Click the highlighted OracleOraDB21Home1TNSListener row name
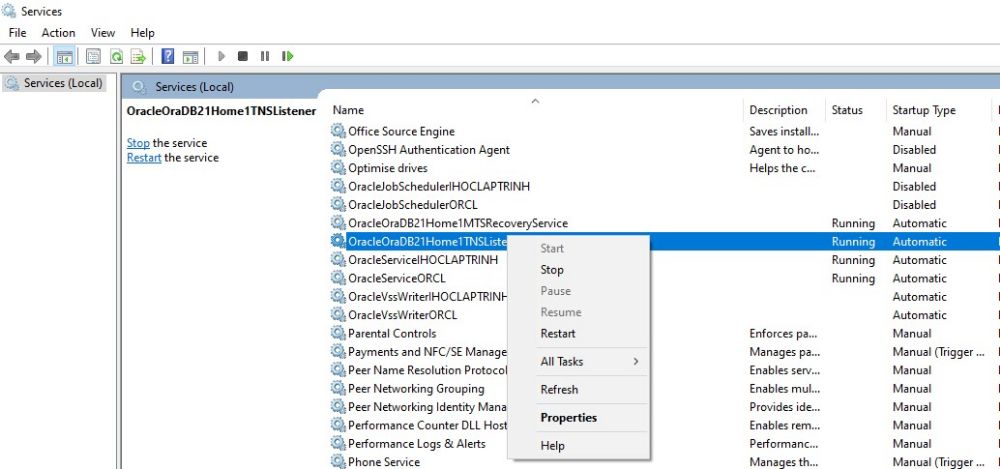The height and width of the screenshot is (469, 1000). pos(427,241)
